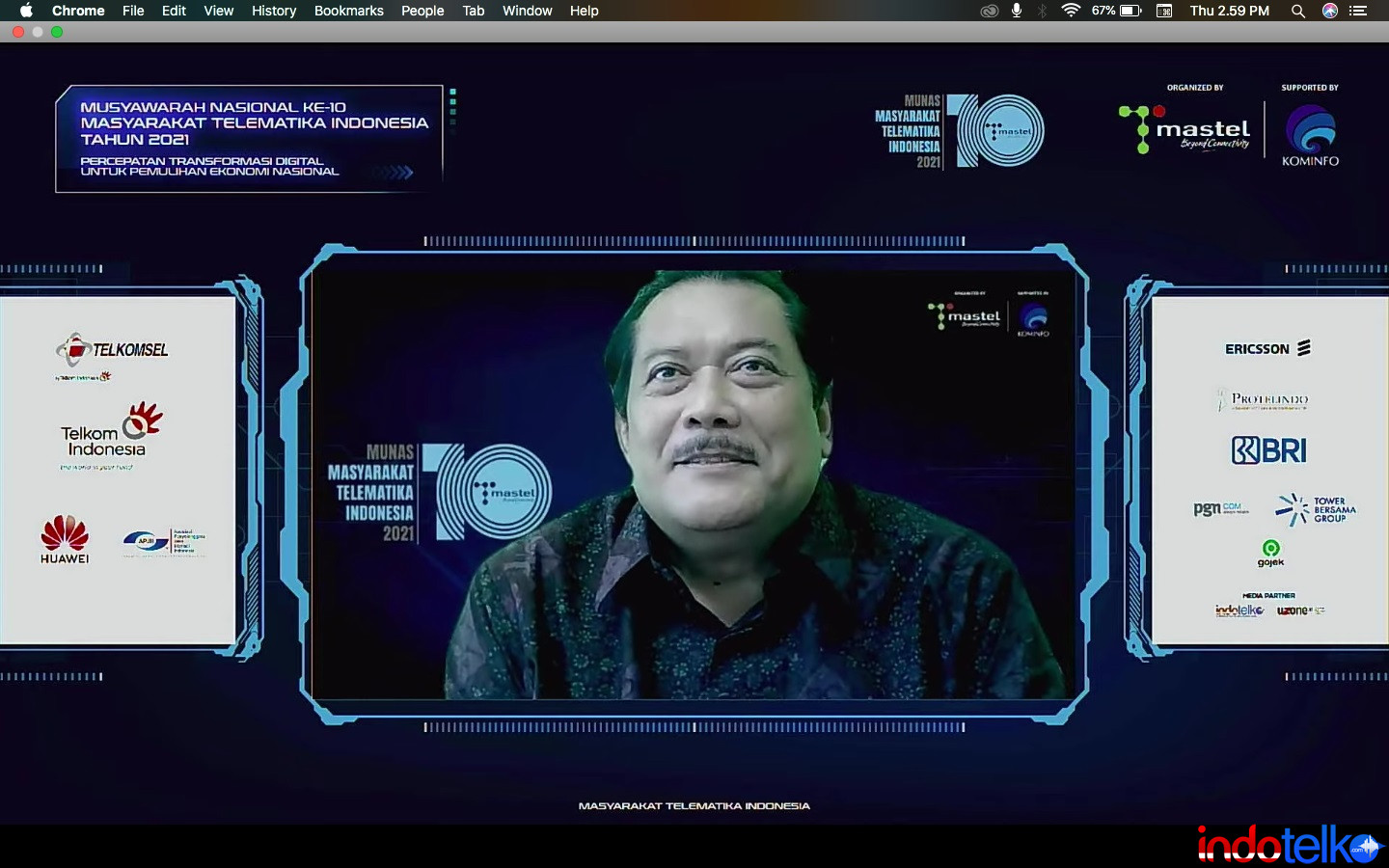Open the Bluetooth status icon
1389x868 pixels.
[1042, 11]
